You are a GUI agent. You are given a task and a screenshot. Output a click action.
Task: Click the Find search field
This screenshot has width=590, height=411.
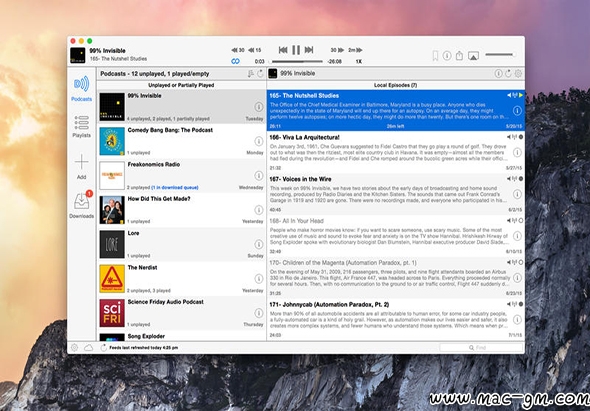[481, 348]
